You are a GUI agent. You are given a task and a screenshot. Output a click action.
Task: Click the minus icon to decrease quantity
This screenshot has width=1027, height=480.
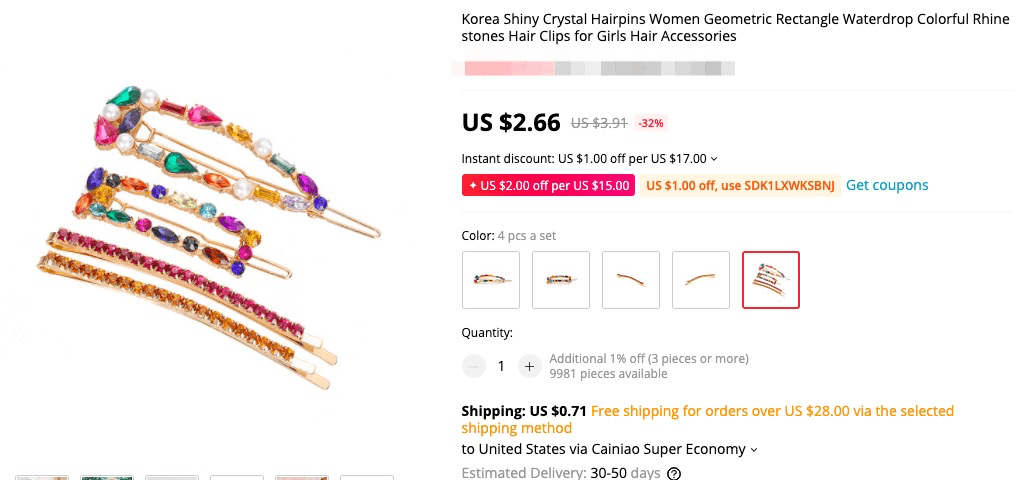pyautogui.click(x=473, y=366)
